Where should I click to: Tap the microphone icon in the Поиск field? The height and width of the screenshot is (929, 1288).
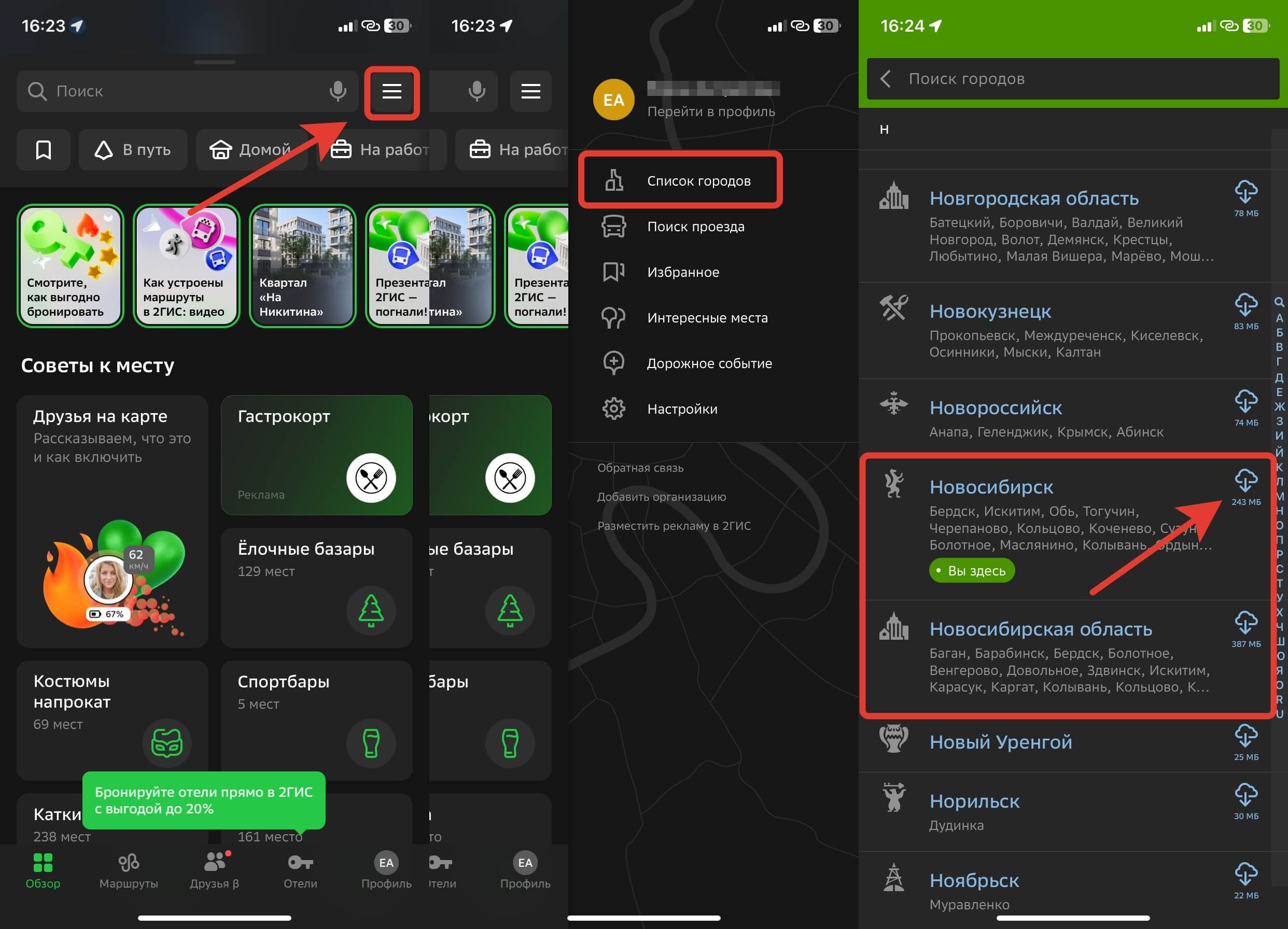tap(338, 91)
